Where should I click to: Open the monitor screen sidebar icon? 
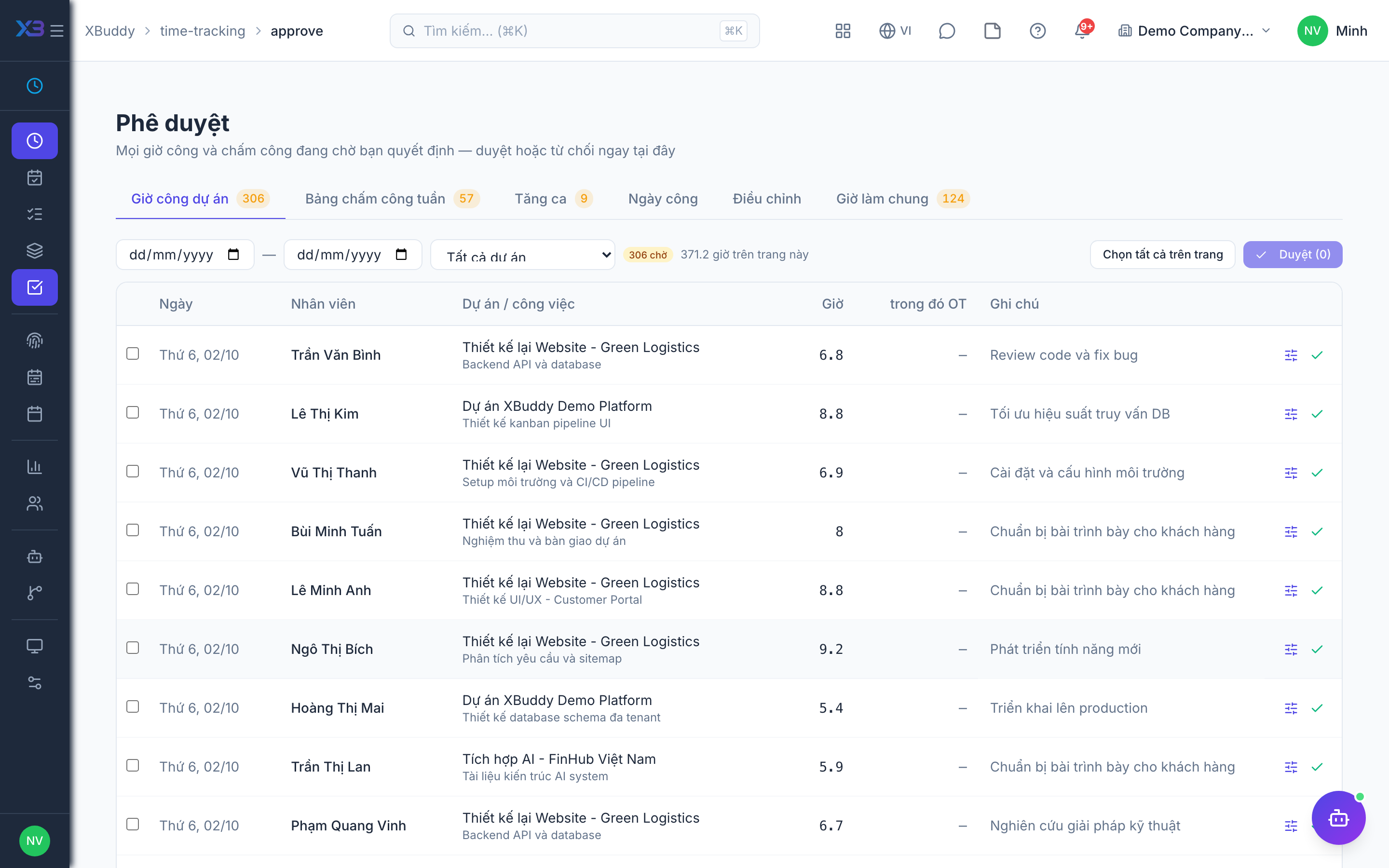point(34,646)
